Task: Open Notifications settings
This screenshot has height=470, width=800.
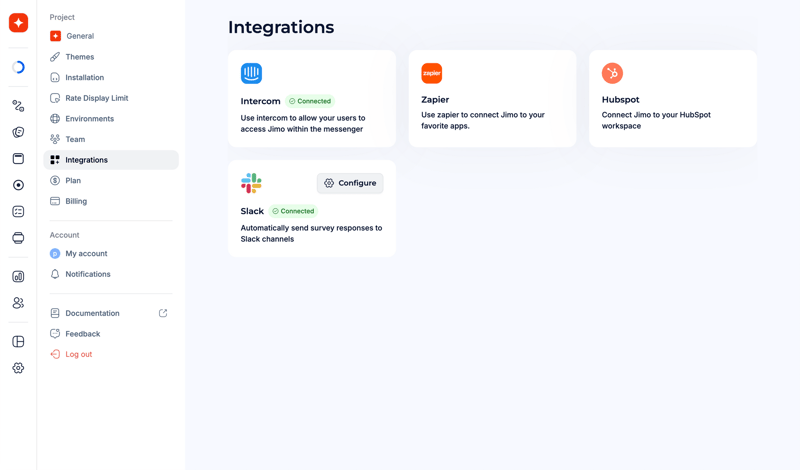Action: [x=111, y=274]
